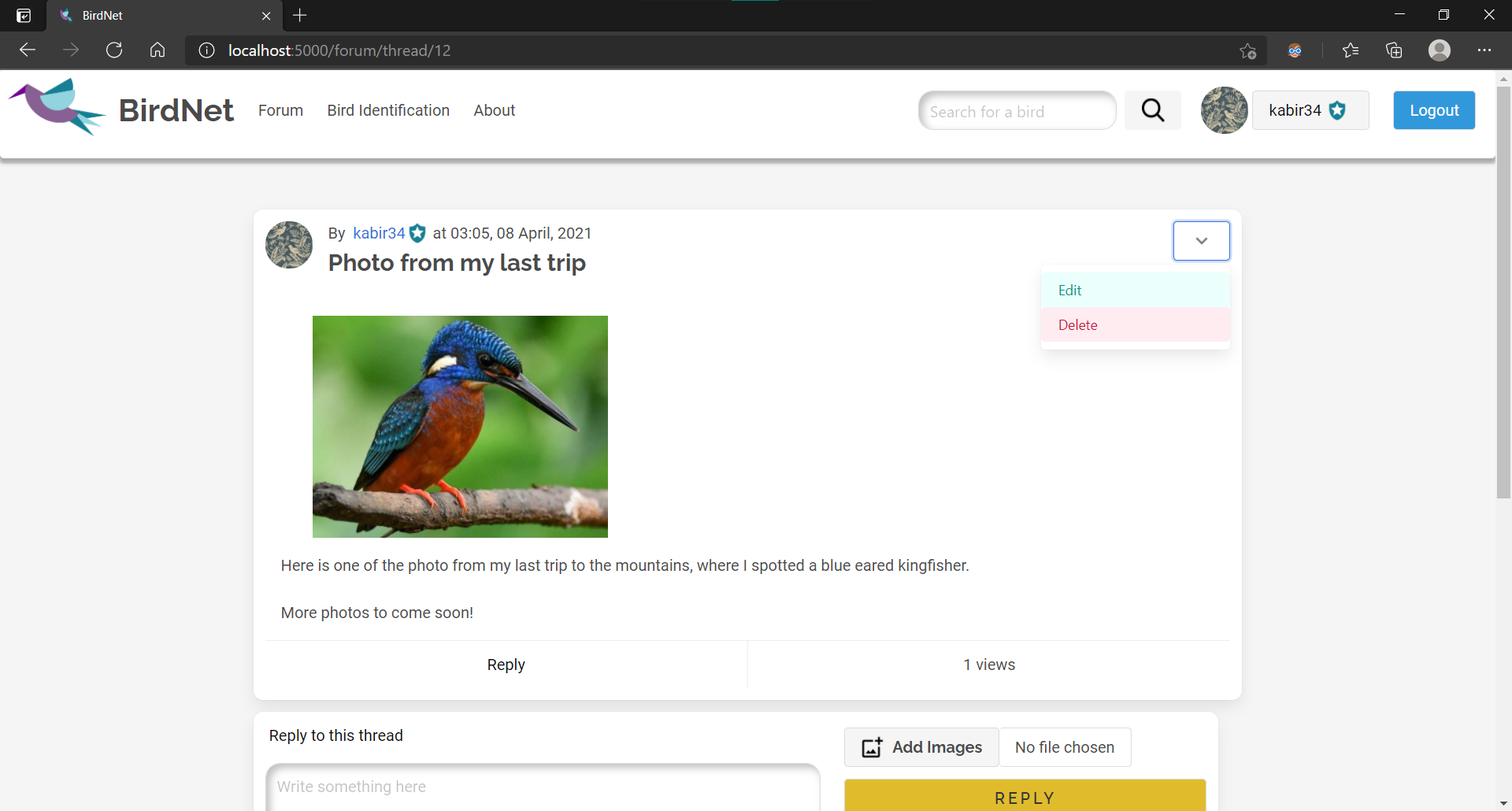Image resolution: width=1512 pixels, height=811 pixels.
Task: Click the page reload icon
Action: click(x=114, y=50)
